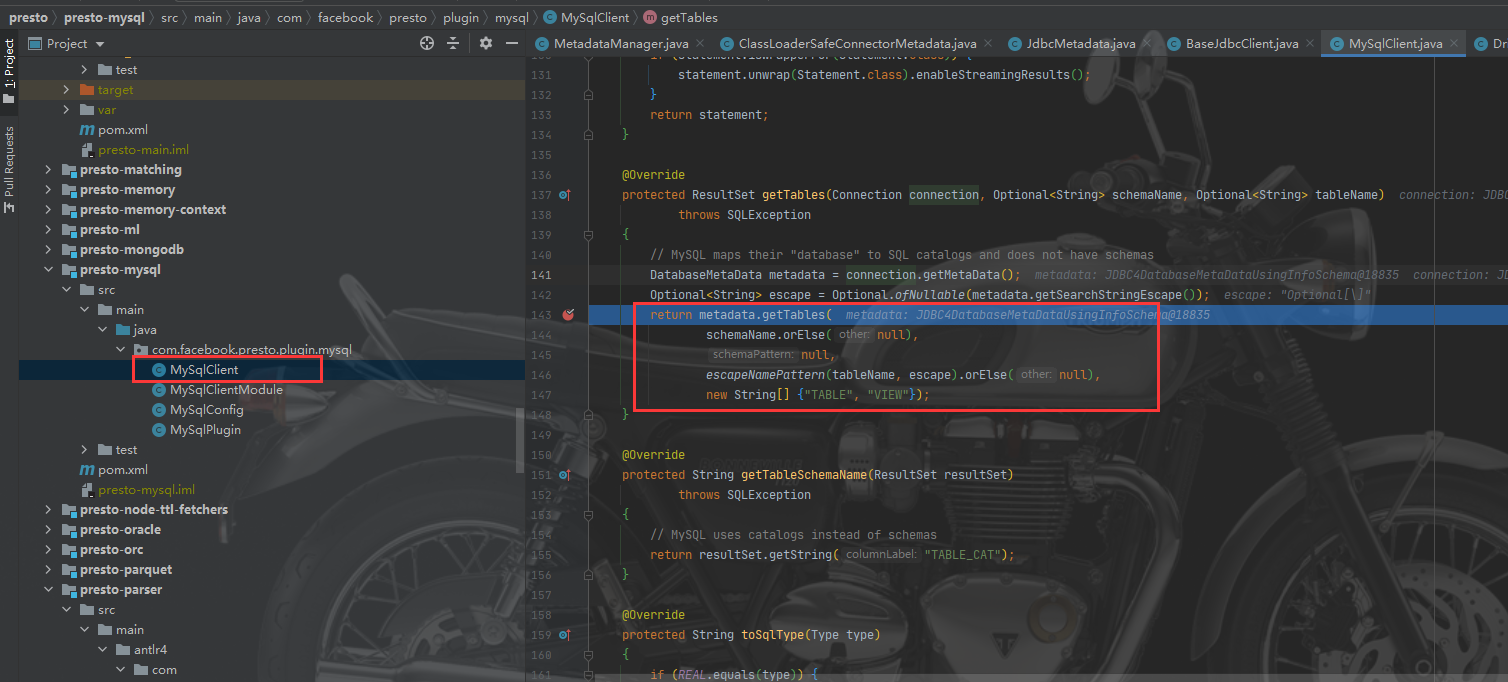Switch to the ClassLoaderSafeConnectorMetadata.java tab
The height and width of the screenshot is (682, 1508).
[x=857, y=44]
